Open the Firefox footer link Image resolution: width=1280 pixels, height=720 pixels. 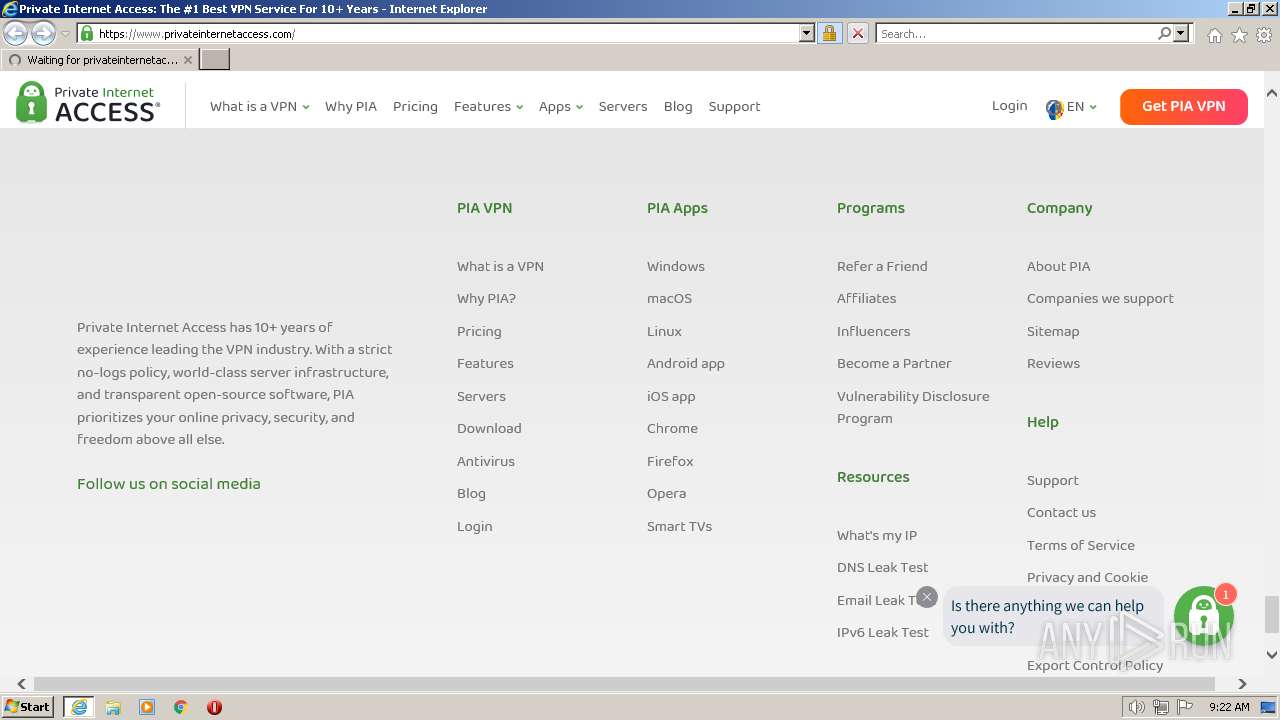coord(670,461)
